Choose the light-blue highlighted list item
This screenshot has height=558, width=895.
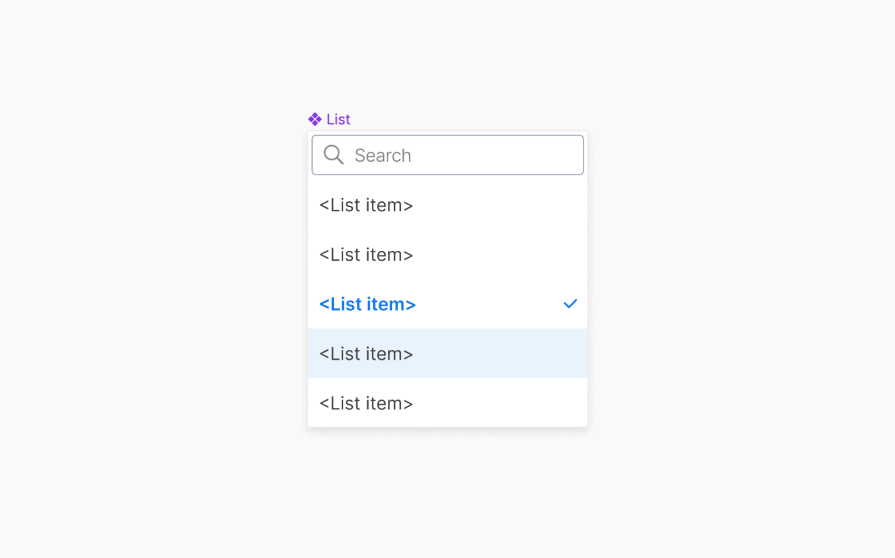tap(366, 354)
